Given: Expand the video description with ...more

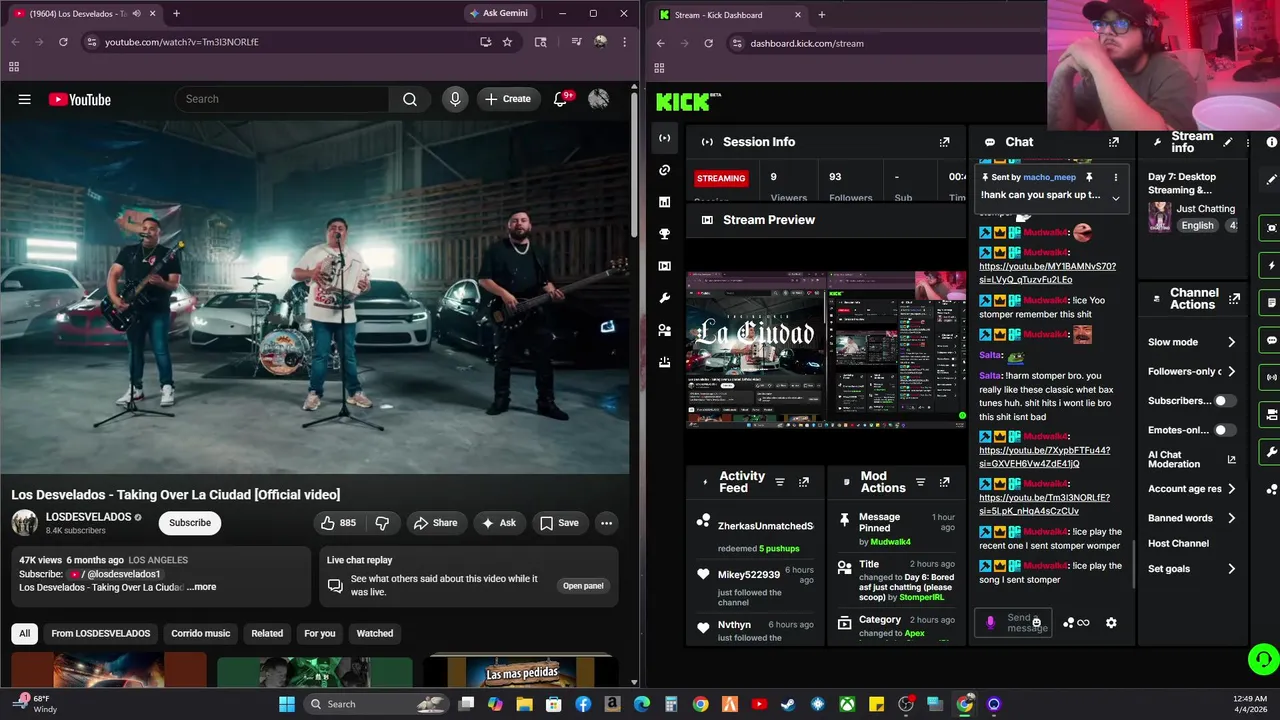Looking at the screenshot, I should click(201, 587).
